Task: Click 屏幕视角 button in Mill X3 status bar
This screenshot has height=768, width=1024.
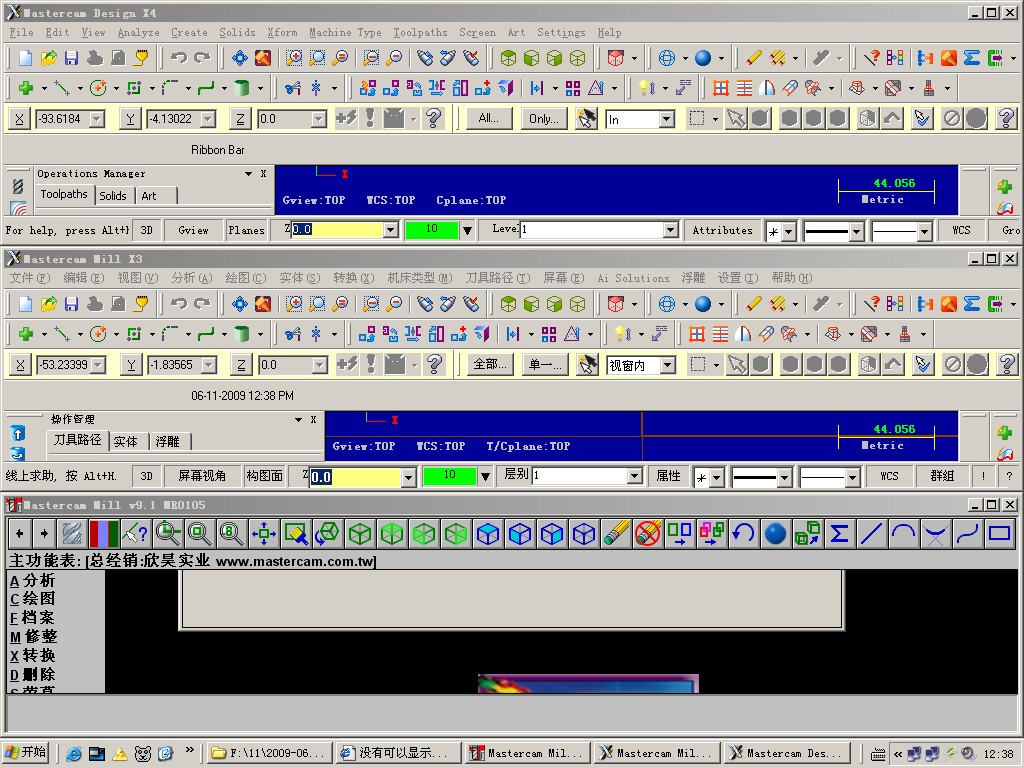Action: click(x=202, y=476)
